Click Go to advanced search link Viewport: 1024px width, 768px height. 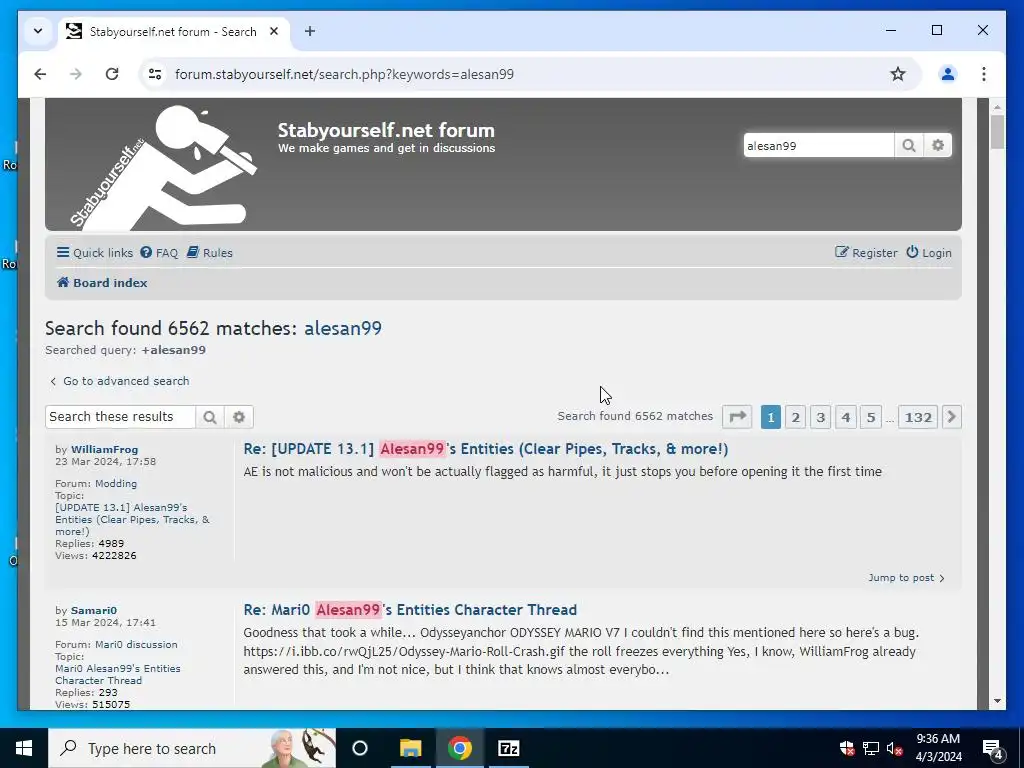120,381
